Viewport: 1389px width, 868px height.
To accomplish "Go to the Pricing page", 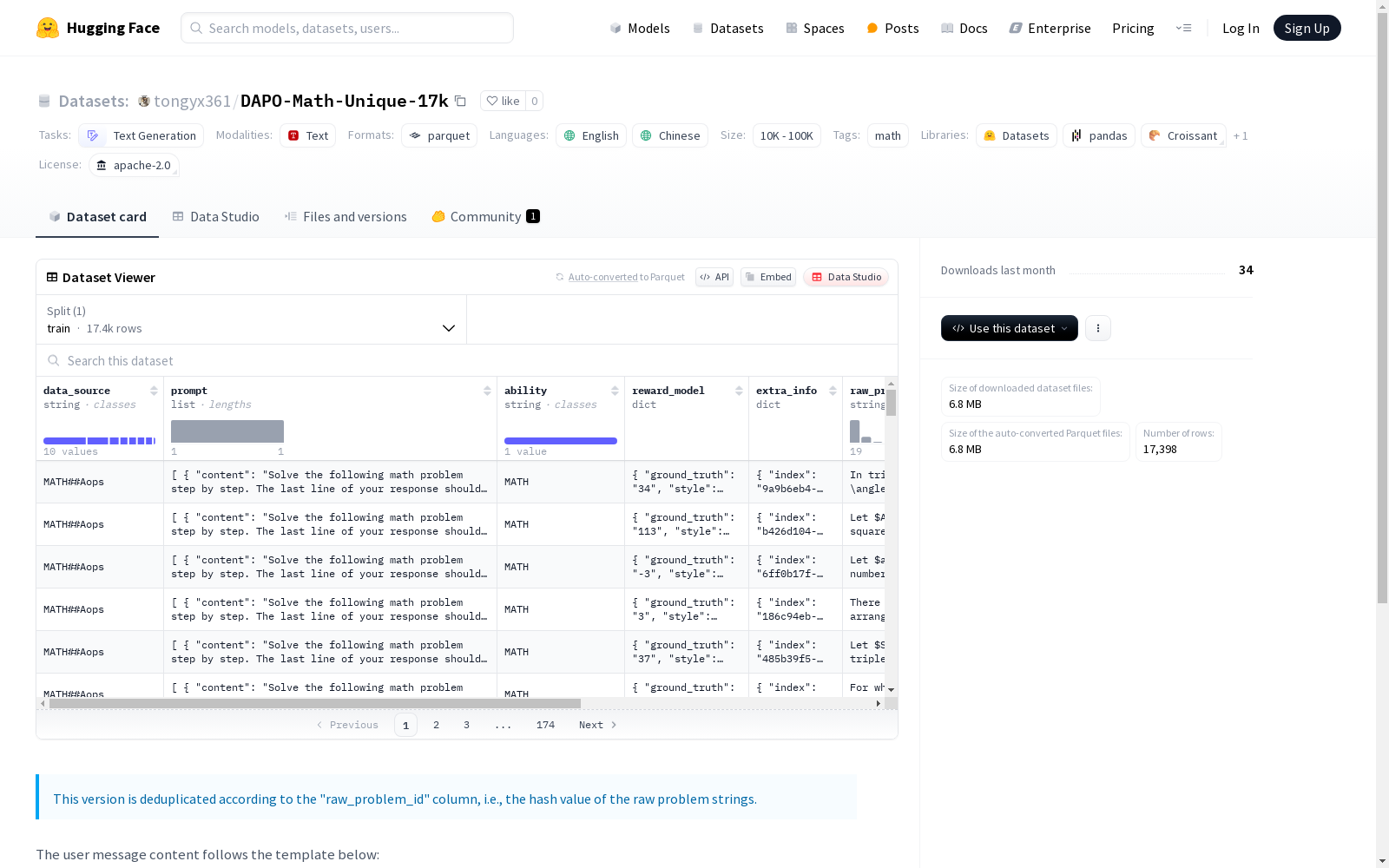I will 1133,28.
